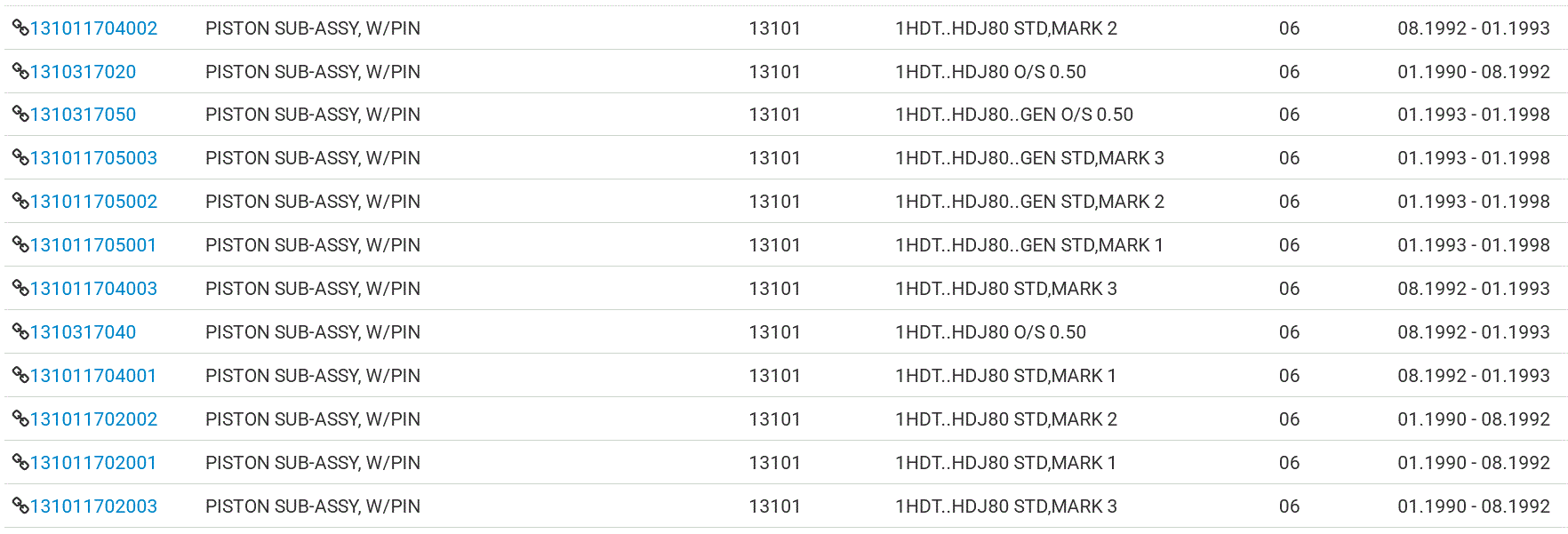Click the link icon next to 131011705002

click(20, 201)
